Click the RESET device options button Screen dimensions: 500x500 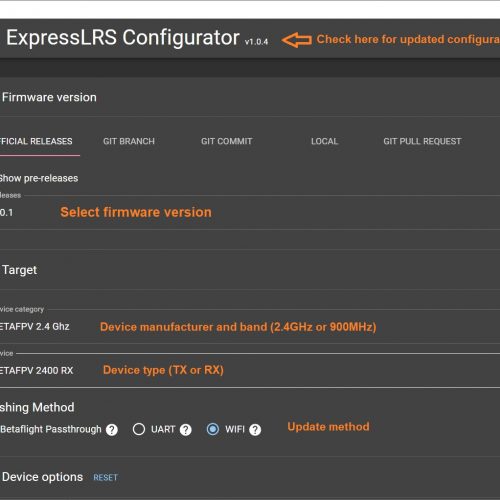[x=105, y=478]
